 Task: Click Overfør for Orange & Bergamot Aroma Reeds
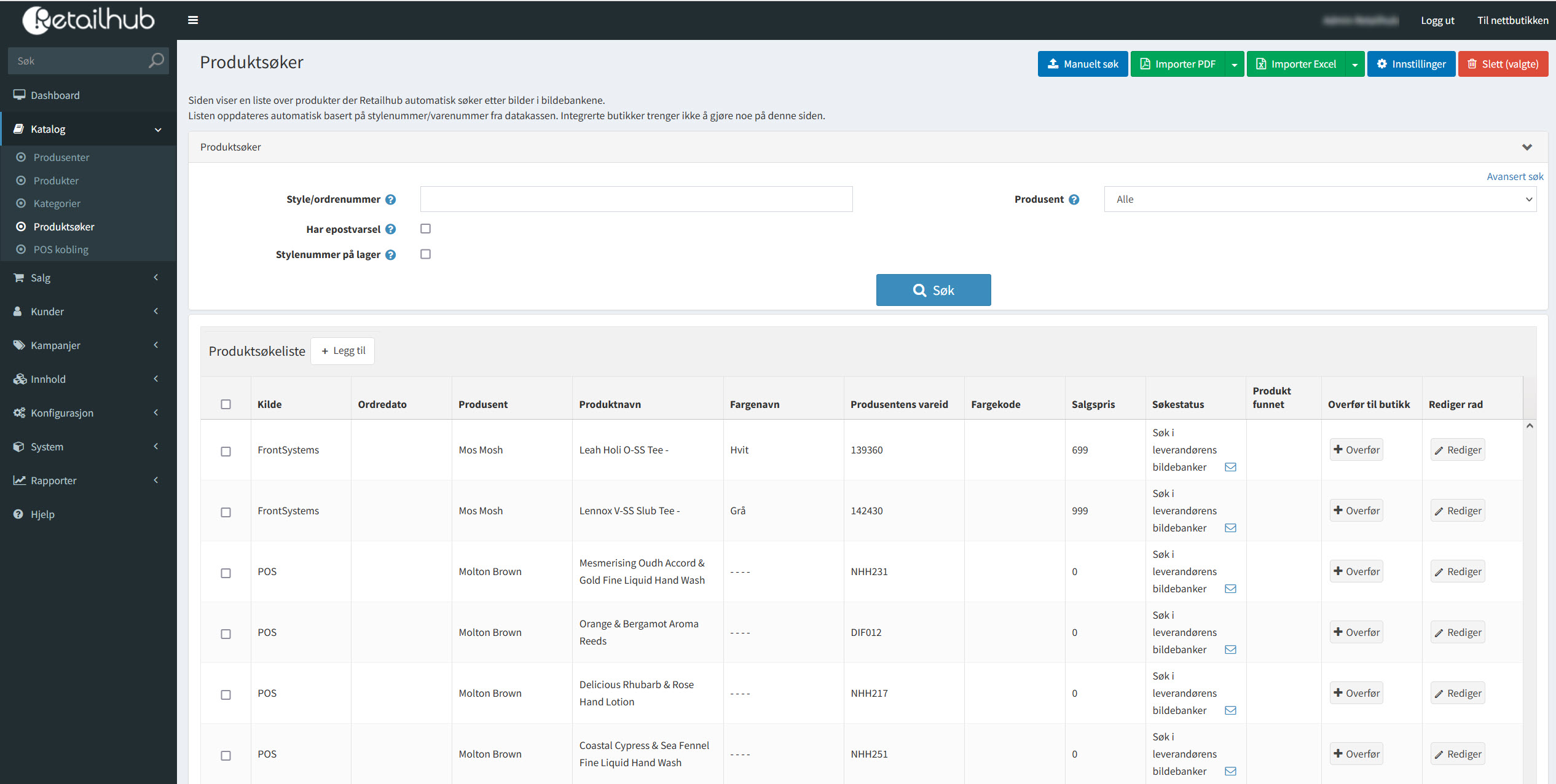click(x=1356, y=632)
